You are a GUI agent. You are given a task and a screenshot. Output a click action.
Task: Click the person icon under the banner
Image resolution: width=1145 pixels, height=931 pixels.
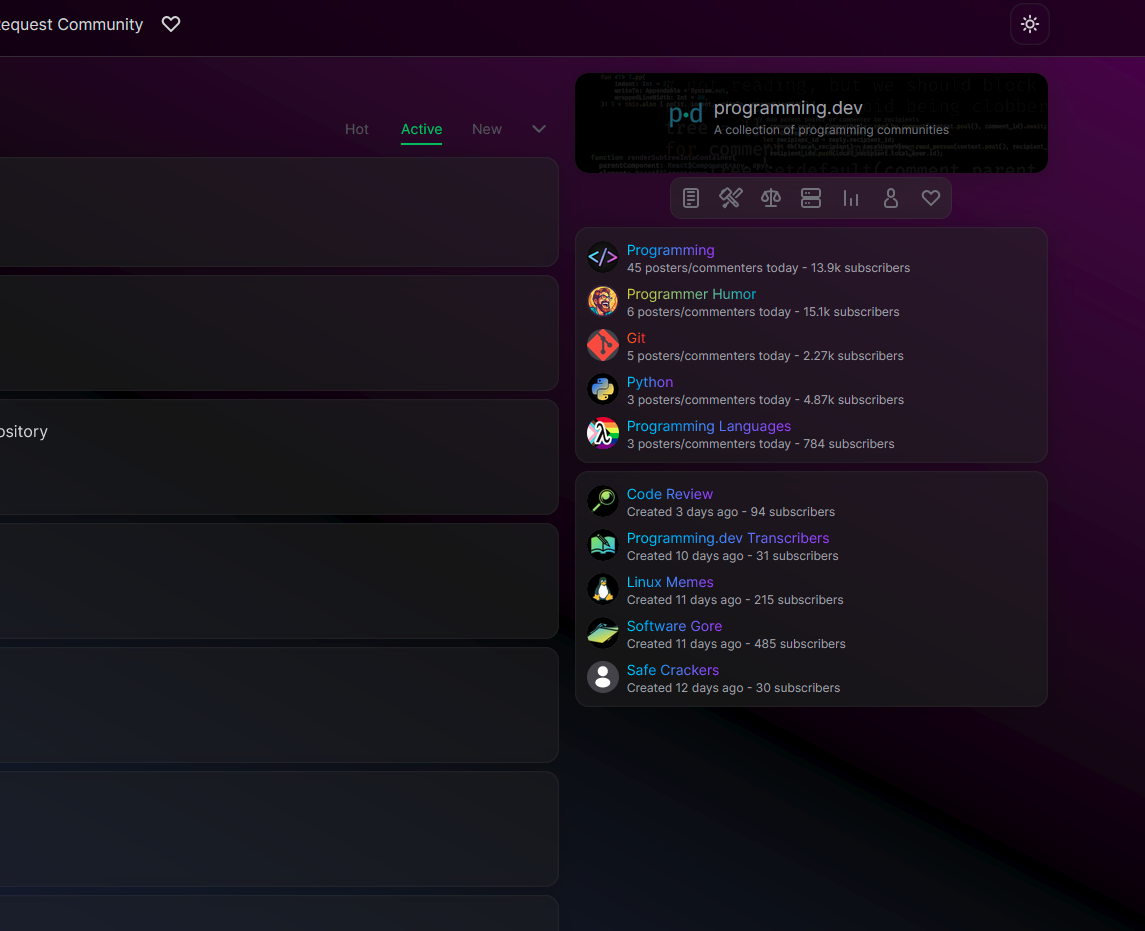tap(891, 198)
